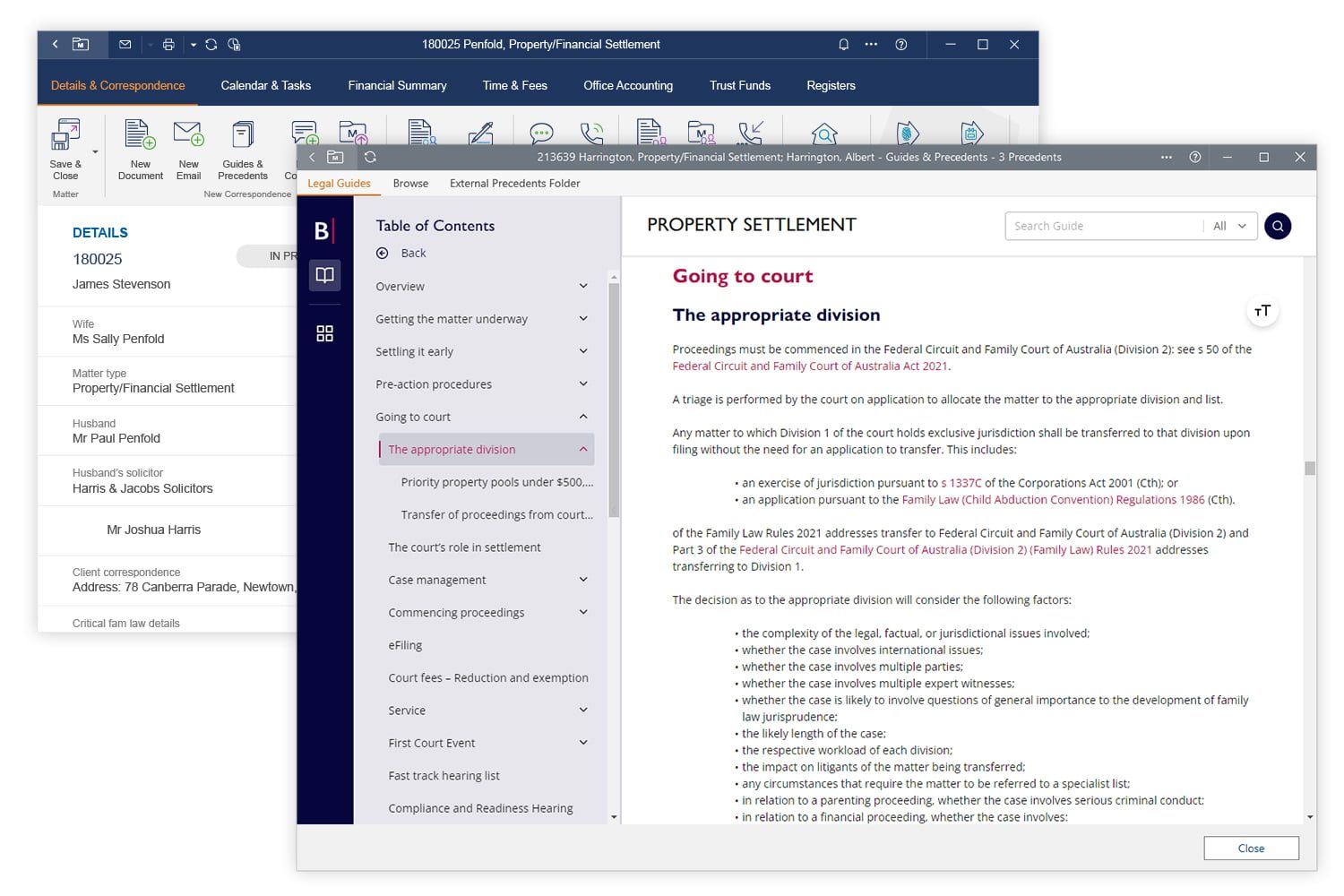Click the tT text size icon
1344x896 pixels.
click(1262, 311)
